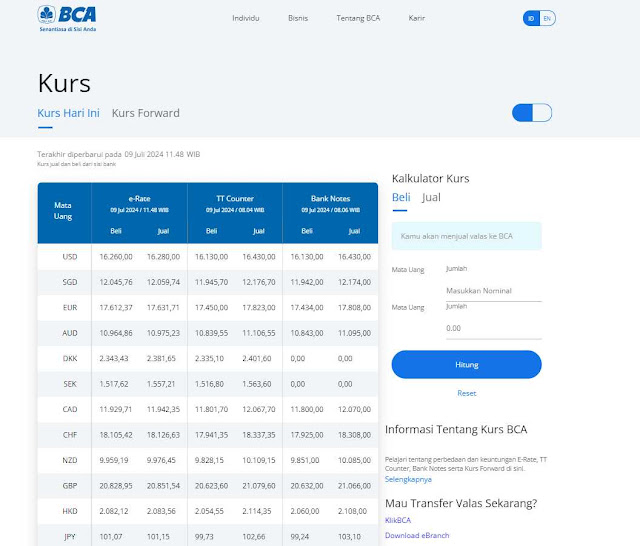
Task: Click the GBP currency row label
Action: [x=70, y=486]
